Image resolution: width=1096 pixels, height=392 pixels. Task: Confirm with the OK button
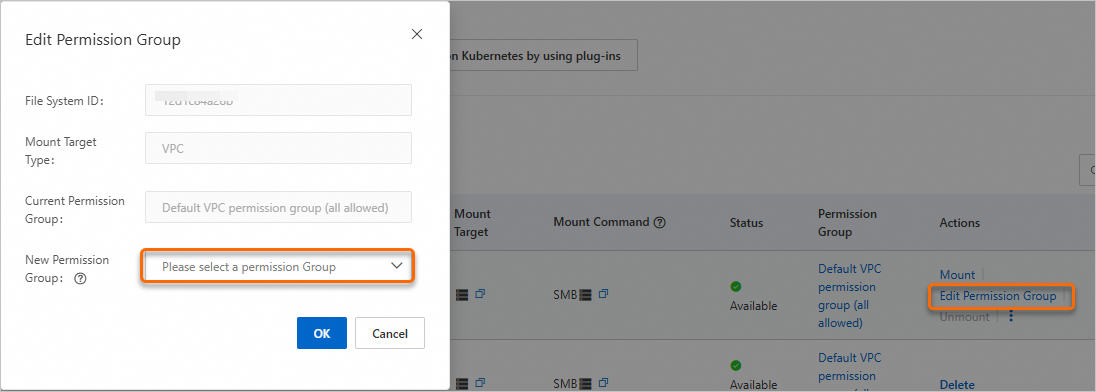click(x=322, y=333)
